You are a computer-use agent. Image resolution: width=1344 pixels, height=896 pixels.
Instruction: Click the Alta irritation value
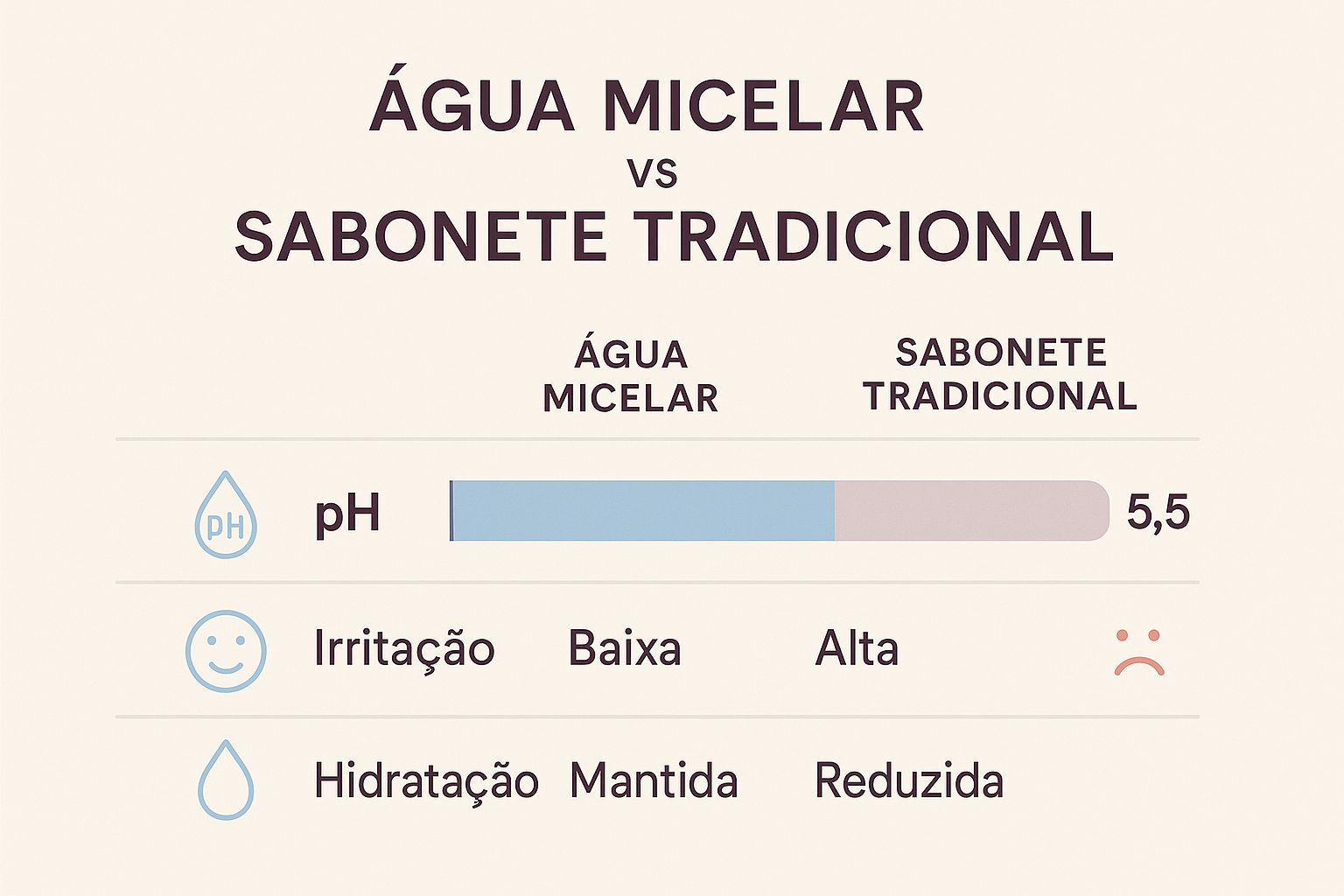tap(857, 649)
